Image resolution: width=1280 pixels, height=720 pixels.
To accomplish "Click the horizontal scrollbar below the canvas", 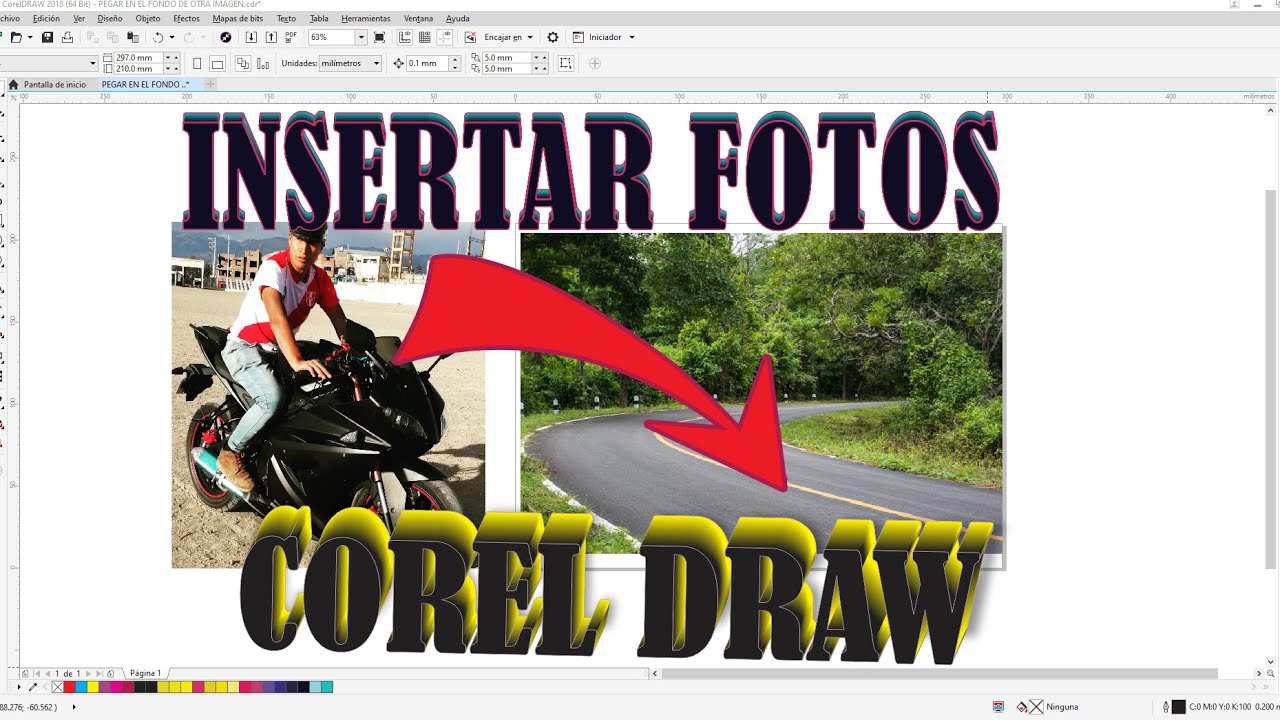I will tap(939, 674).
